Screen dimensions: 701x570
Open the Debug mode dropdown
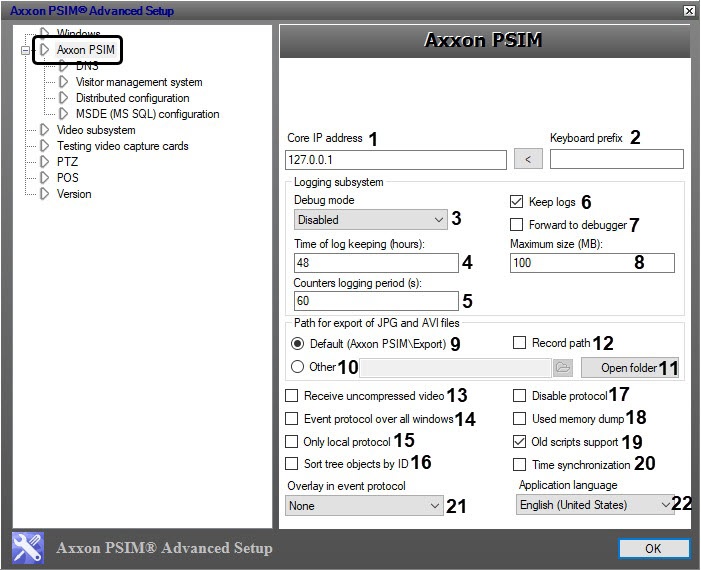coord(371,220)
